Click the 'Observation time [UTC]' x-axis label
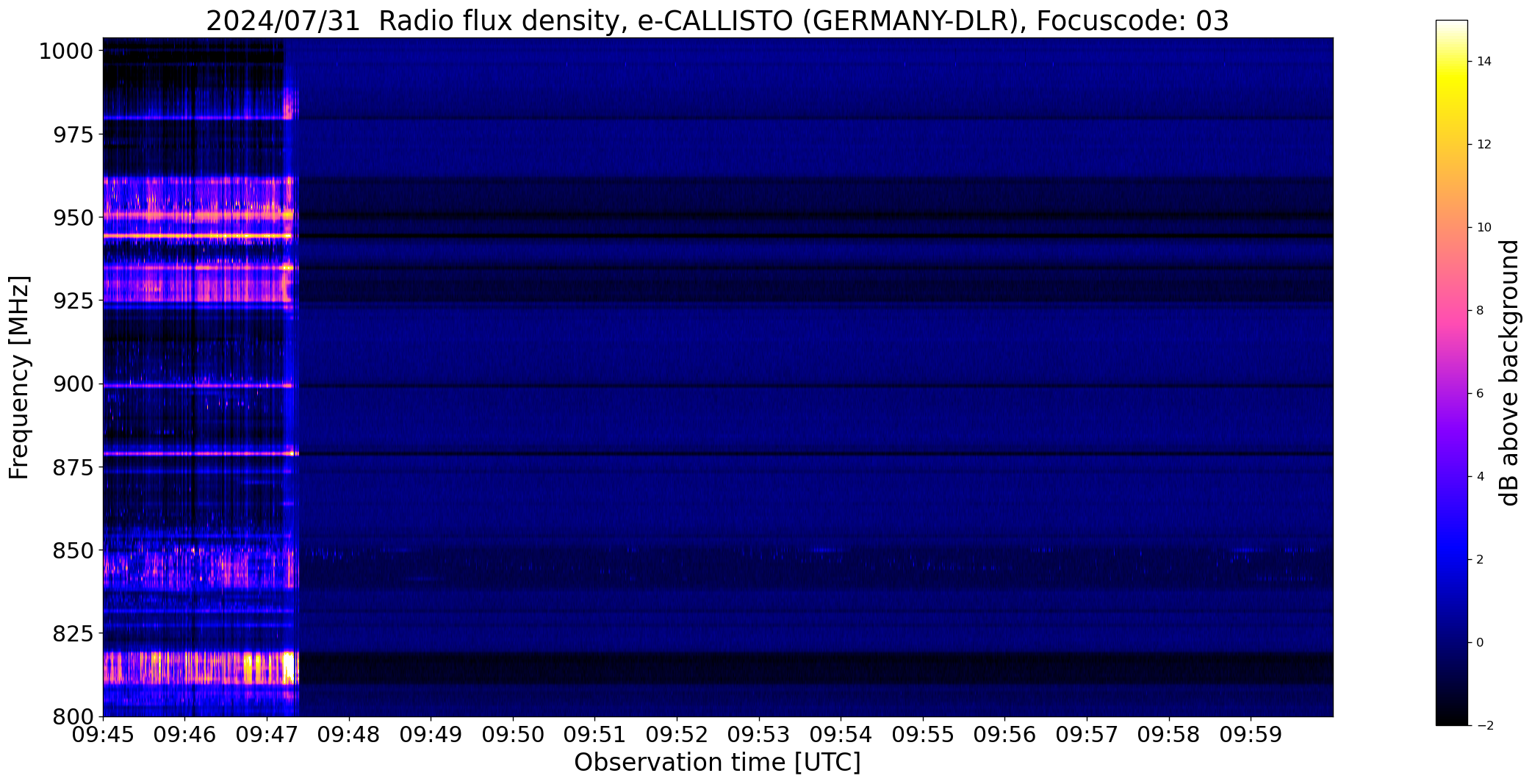1532x784 pixels. pyautogui.click(x=717, y=763)
